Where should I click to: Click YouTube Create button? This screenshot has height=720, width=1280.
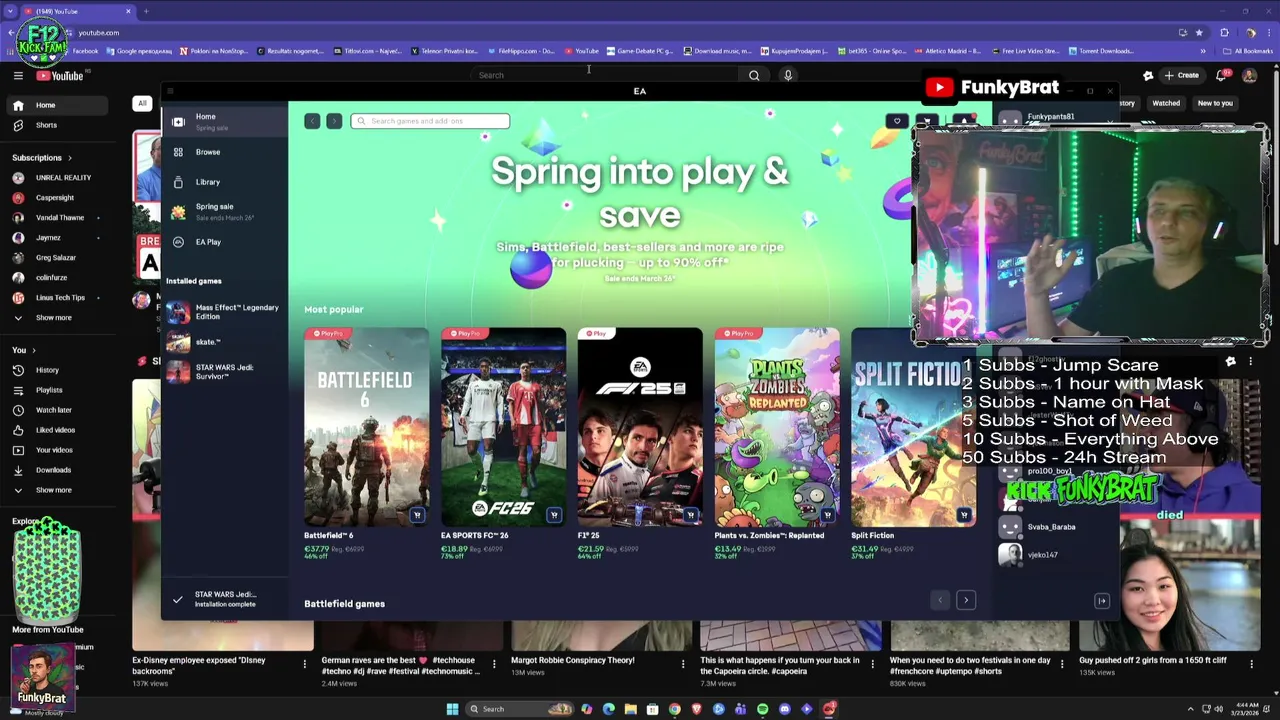click(1181, 75)
